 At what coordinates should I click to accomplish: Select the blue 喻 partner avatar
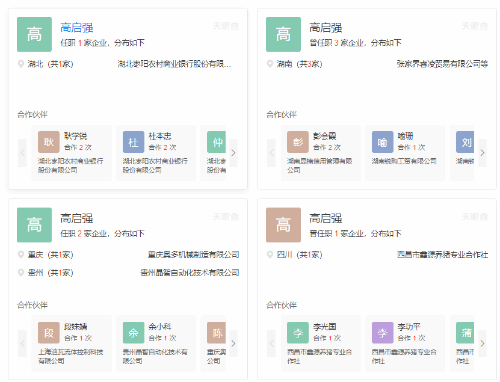[383, 142]
